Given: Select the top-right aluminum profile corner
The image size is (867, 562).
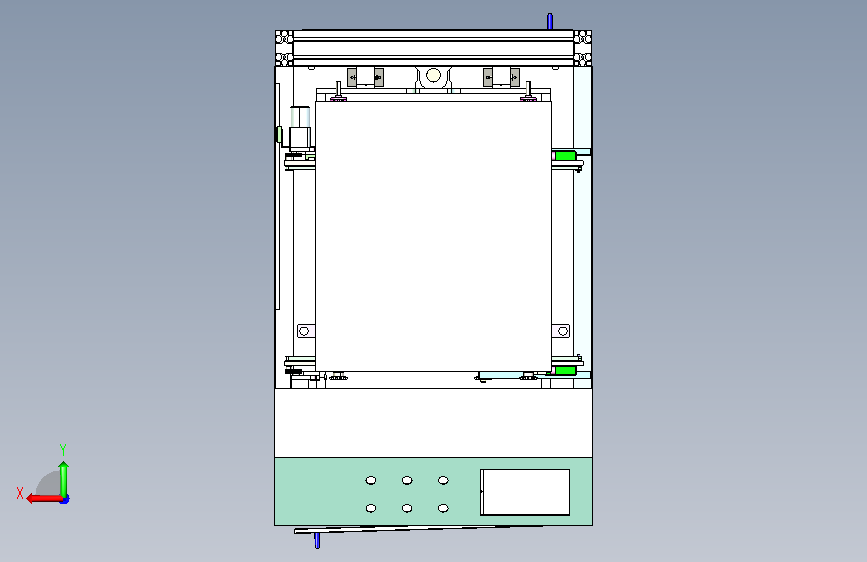Looking at the screenshot, I should coord(582,48).
